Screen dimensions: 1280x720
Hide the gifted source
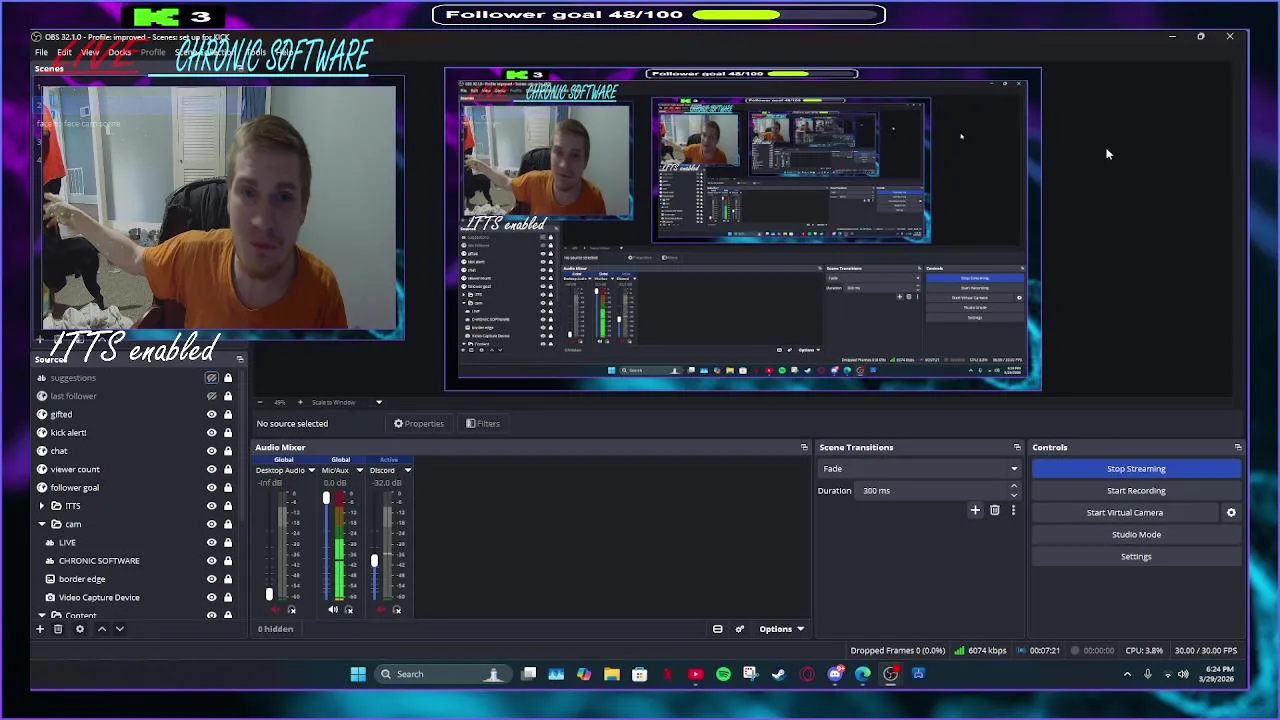pyautogui.click(x=211, y=414)
